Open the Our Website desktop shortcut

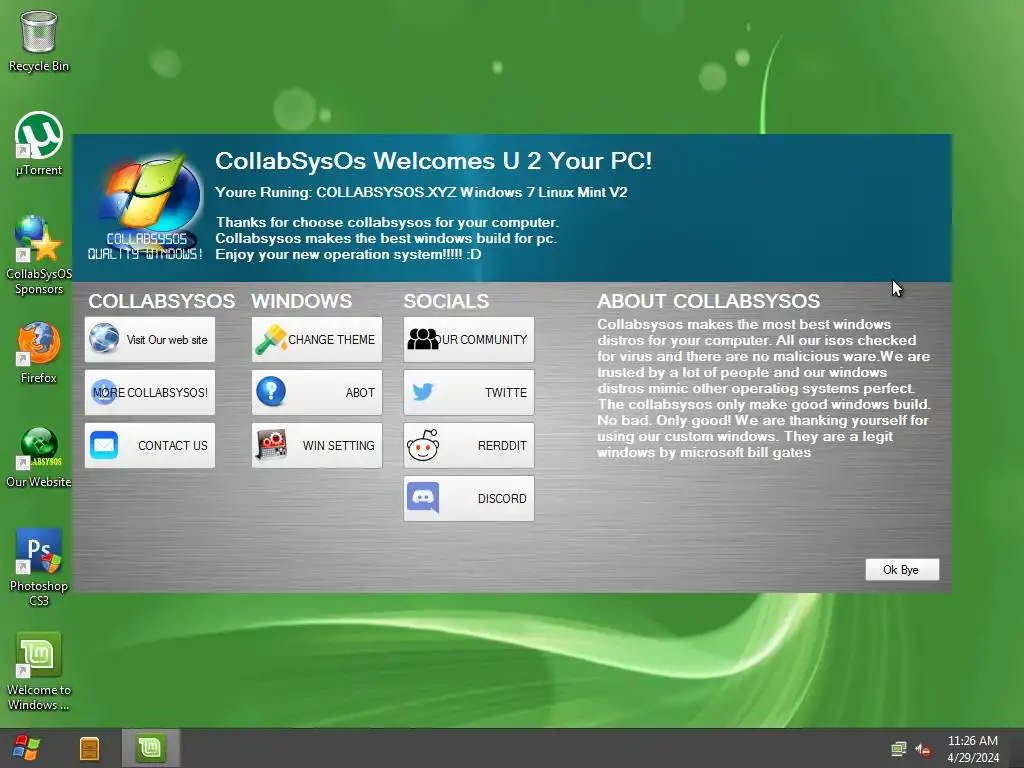tap(39, 457)
